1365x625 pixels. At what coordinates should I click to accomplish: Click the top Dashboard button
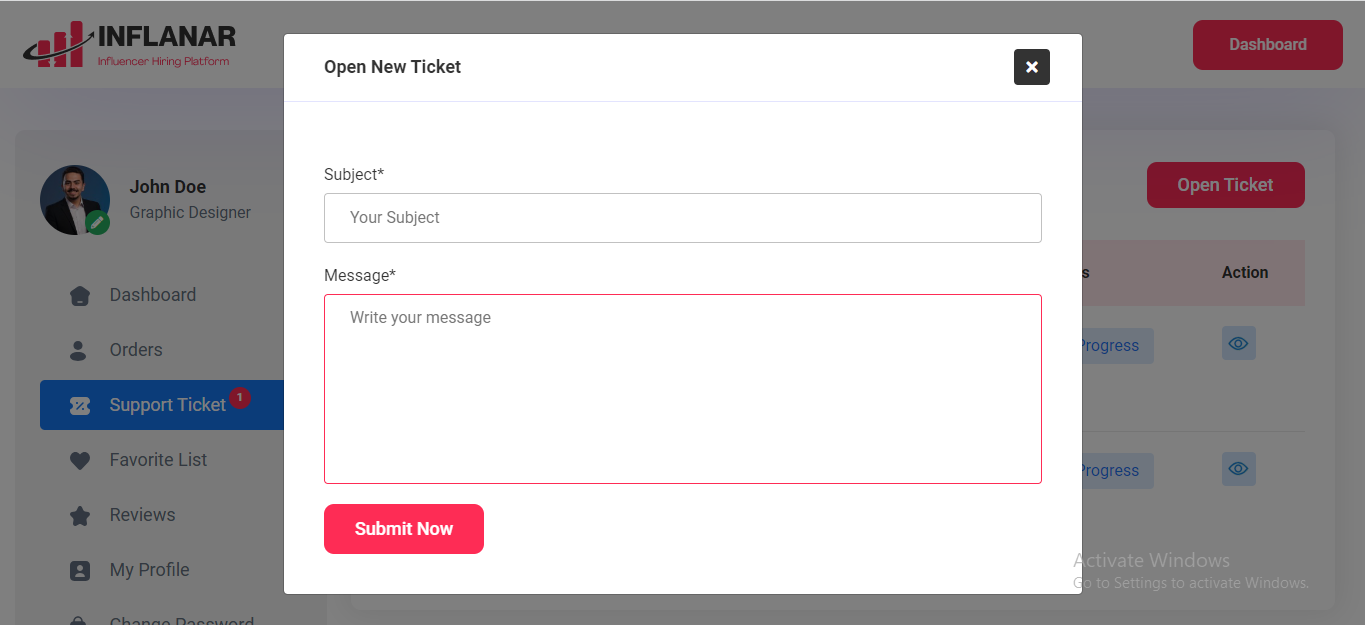(x=1267, y=45)
